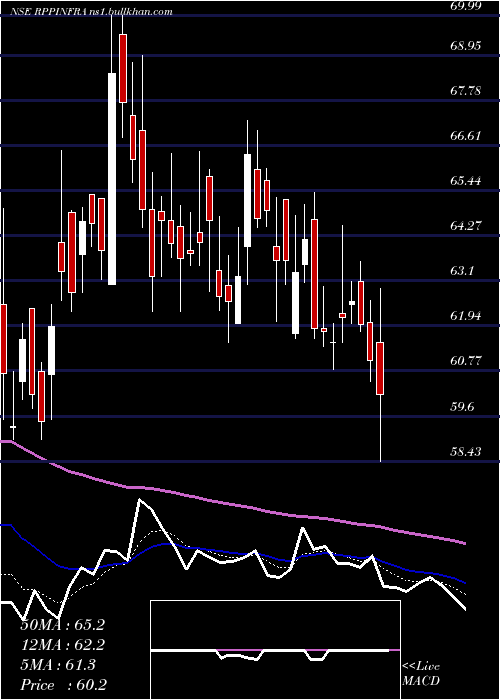Click the 60.77 price axis label
Viewport: 500px width, 700px height.
click(x=465, y=361)
